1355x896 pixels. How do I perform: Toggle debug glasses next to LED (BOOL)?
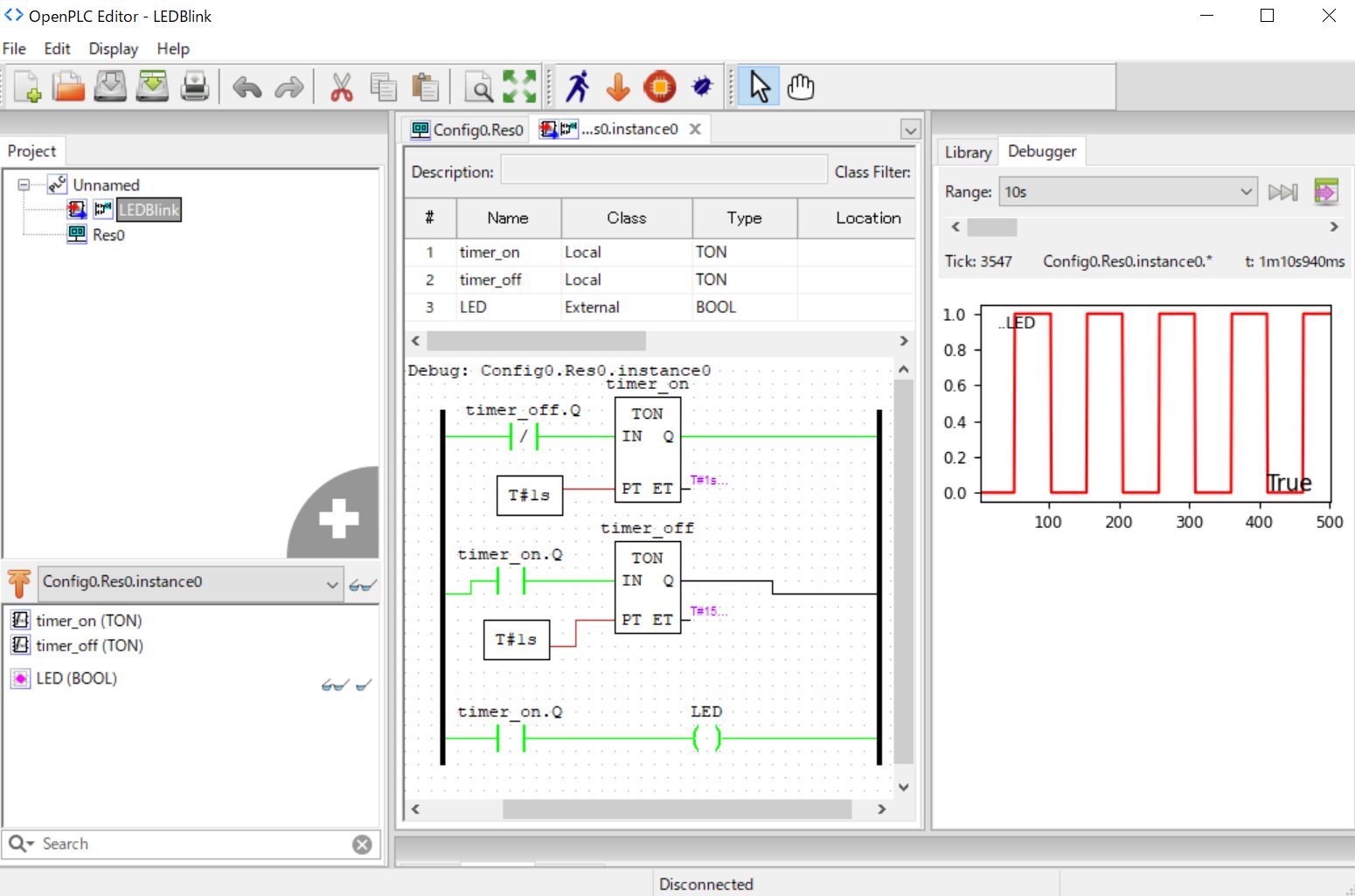tap(335, 684)
